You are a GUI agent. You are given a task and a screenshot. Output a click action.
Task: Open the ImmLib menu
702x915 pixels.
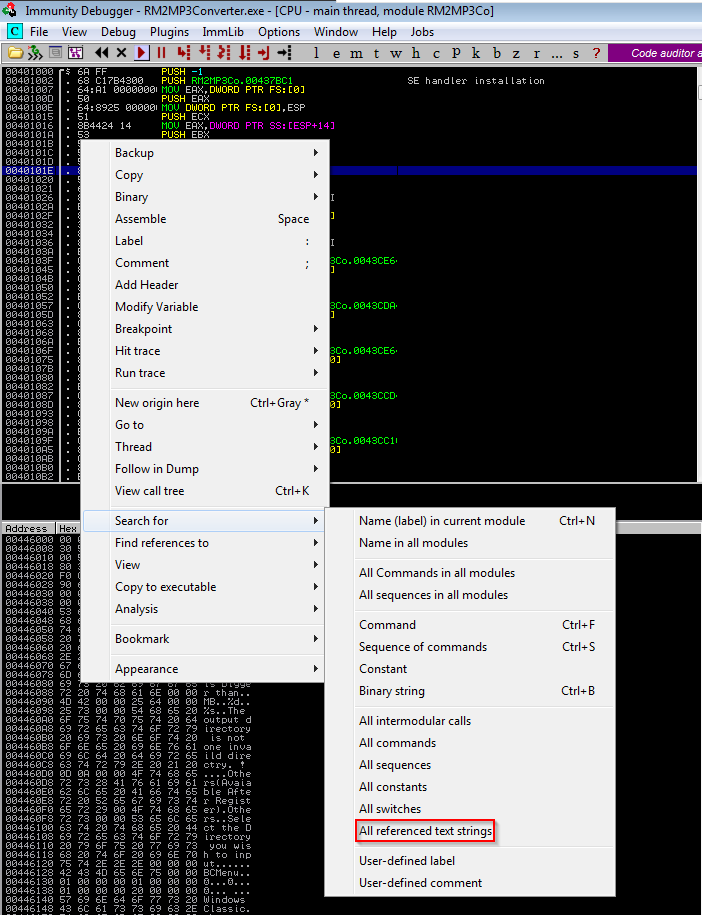[x=223, y=32]
